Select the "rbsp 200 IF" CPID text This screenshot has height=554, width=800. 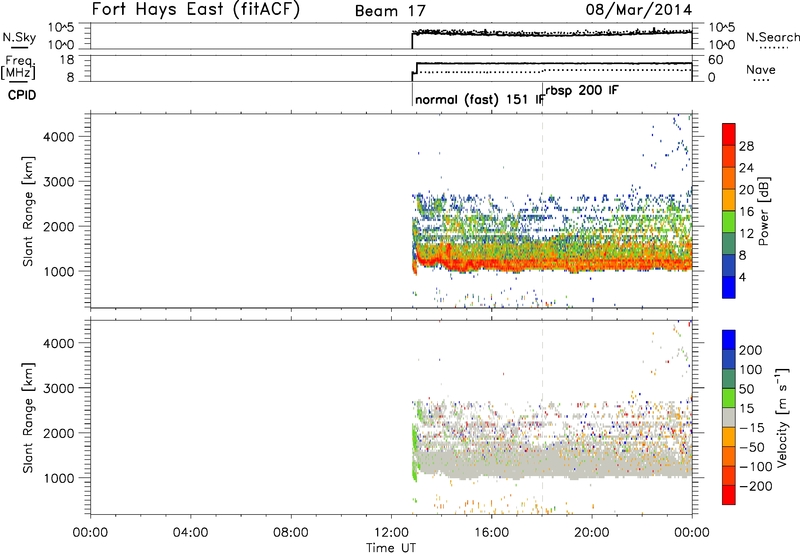(582, 91)
